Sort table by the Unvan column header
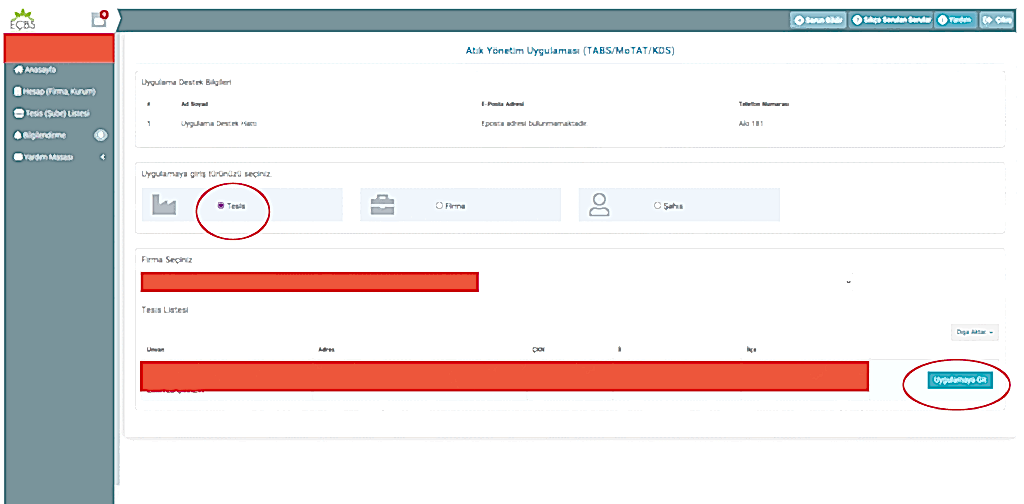Viewport: 1024px width, 504px height. click(155, 350)
